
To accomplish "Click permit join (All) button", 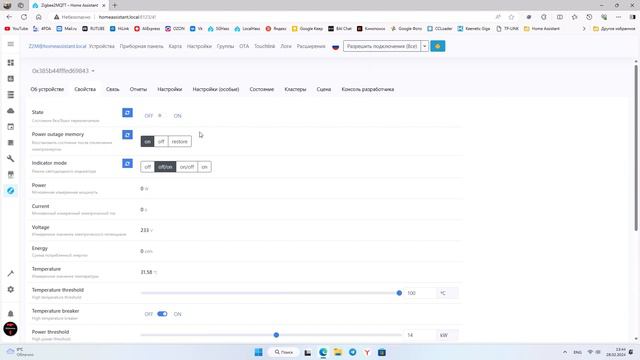I will point(382,46).
